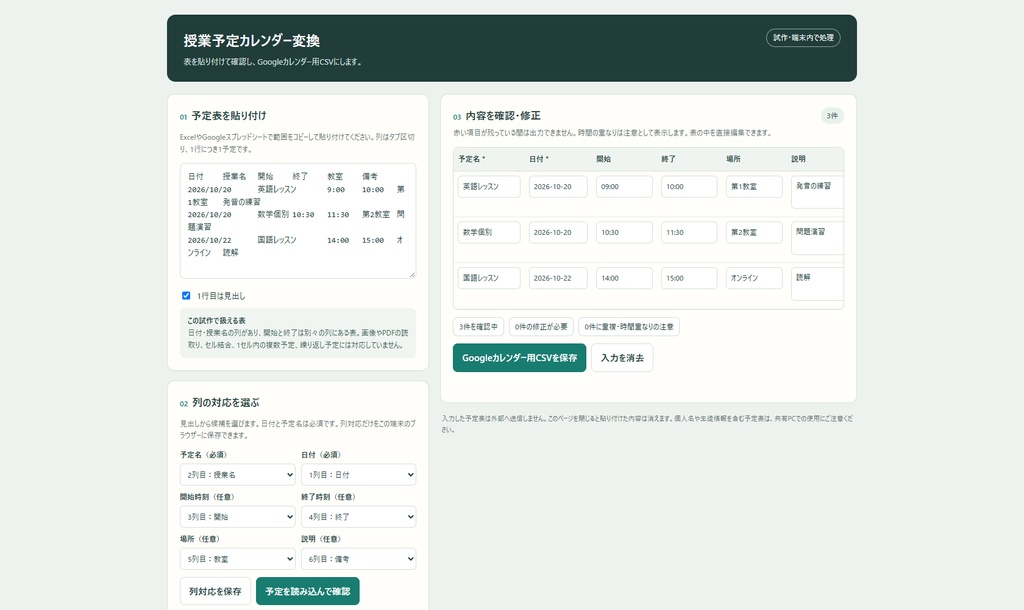Edit 英語レッスン row date 2026-10-20
The width and height of the screenshot is (1024, 610).
tap(558, 187)
